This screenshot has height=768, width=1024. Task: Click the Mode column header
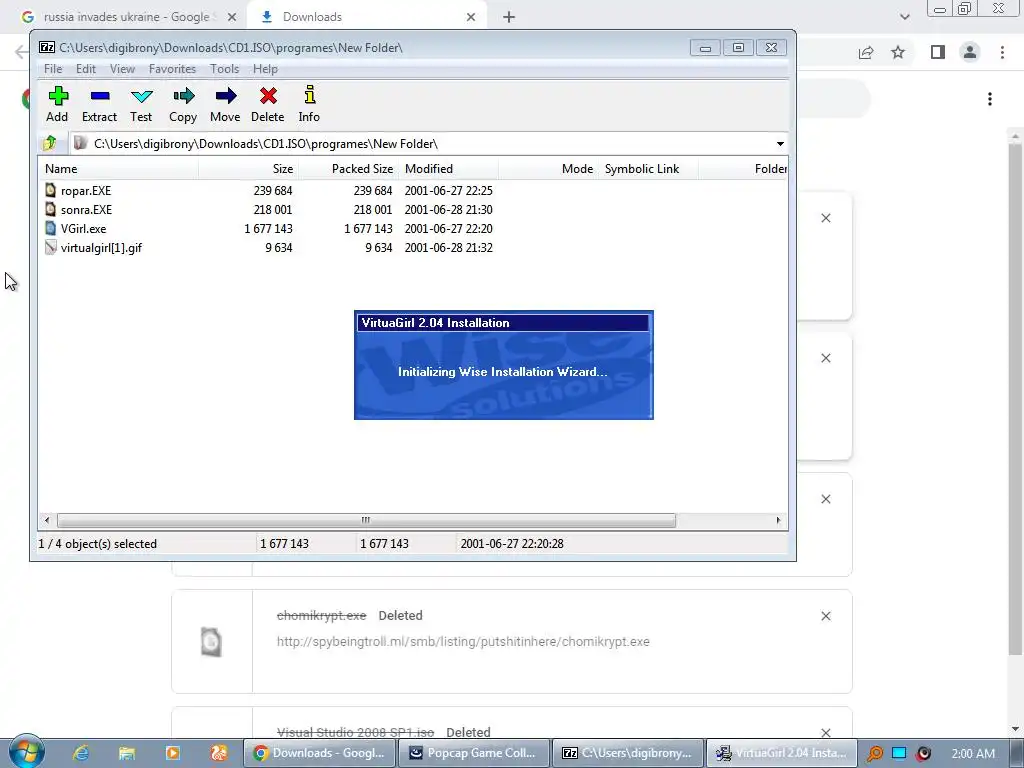549,168
